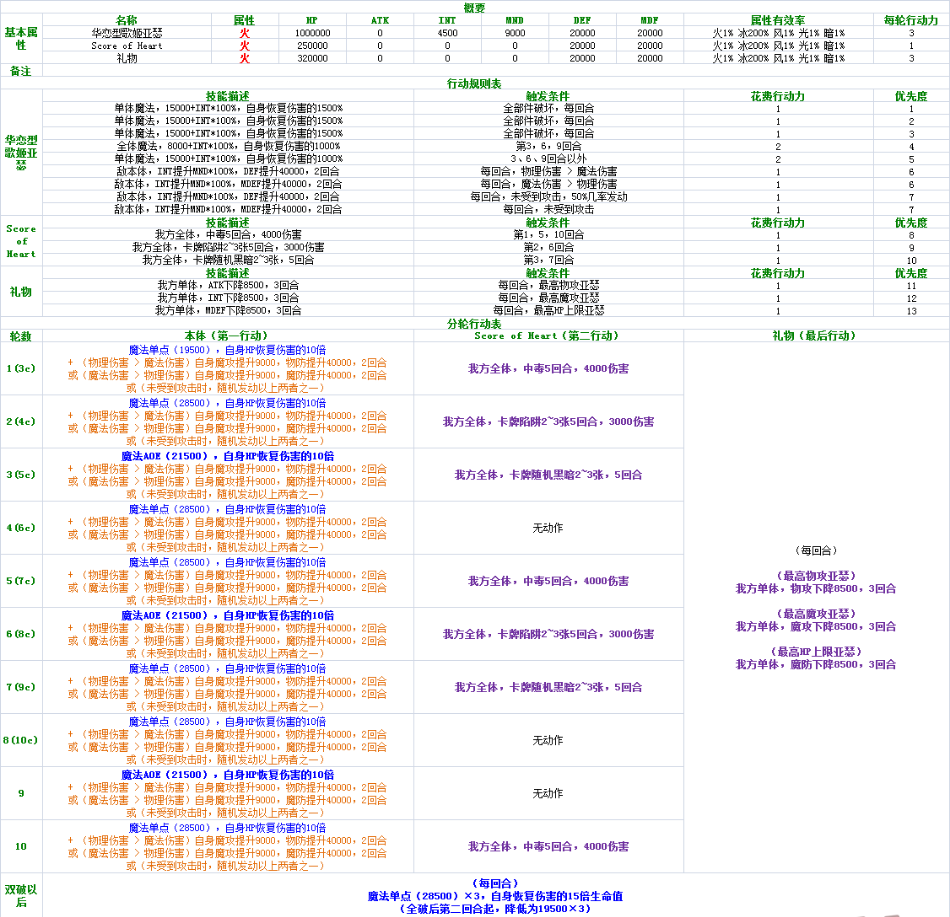
Task: Select the 基本属性 row label
Action: click(x=21, y=38)
